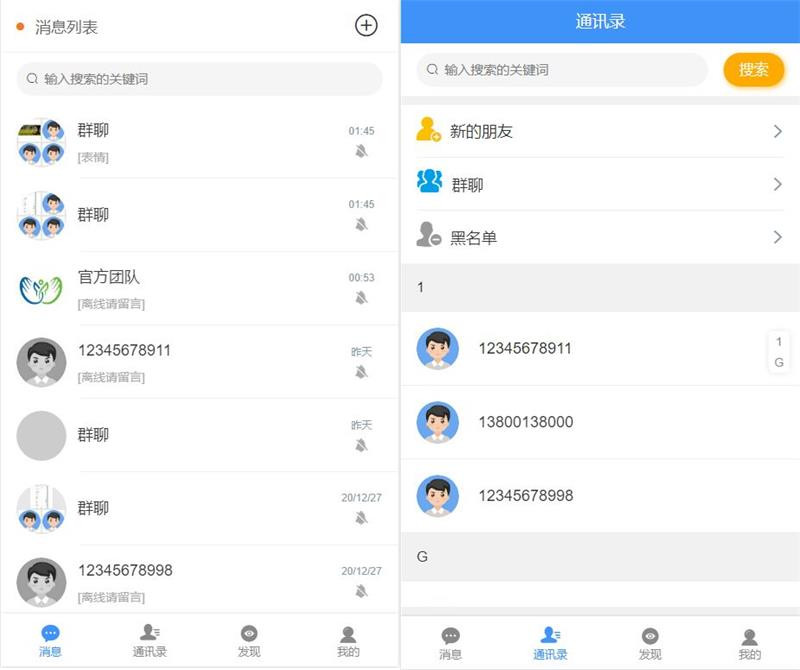Screen dimensions: 800x670
Task: Select contact name 12345678998 in contacts
Action: point(526,495)
